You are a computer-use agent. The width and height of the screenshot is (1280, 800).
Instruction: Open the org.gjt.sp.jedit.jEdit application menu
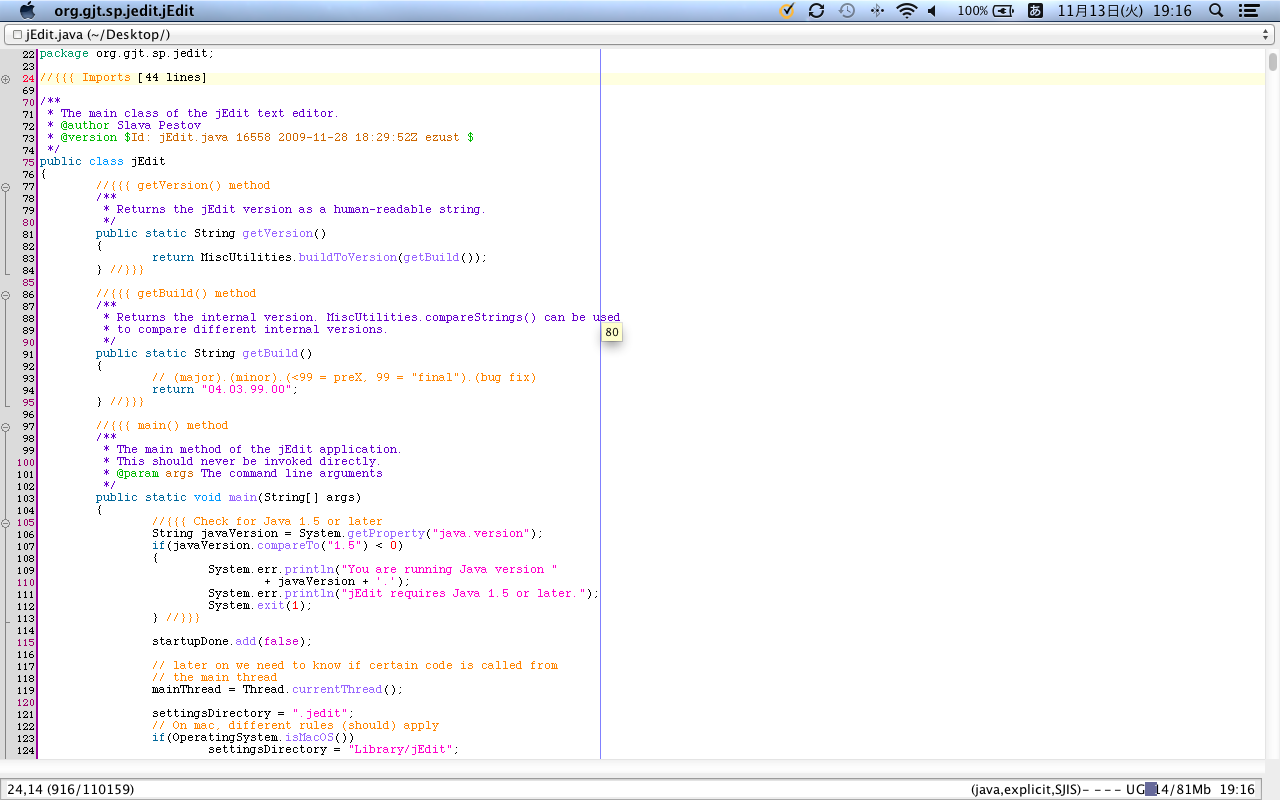tap(124, 11)
